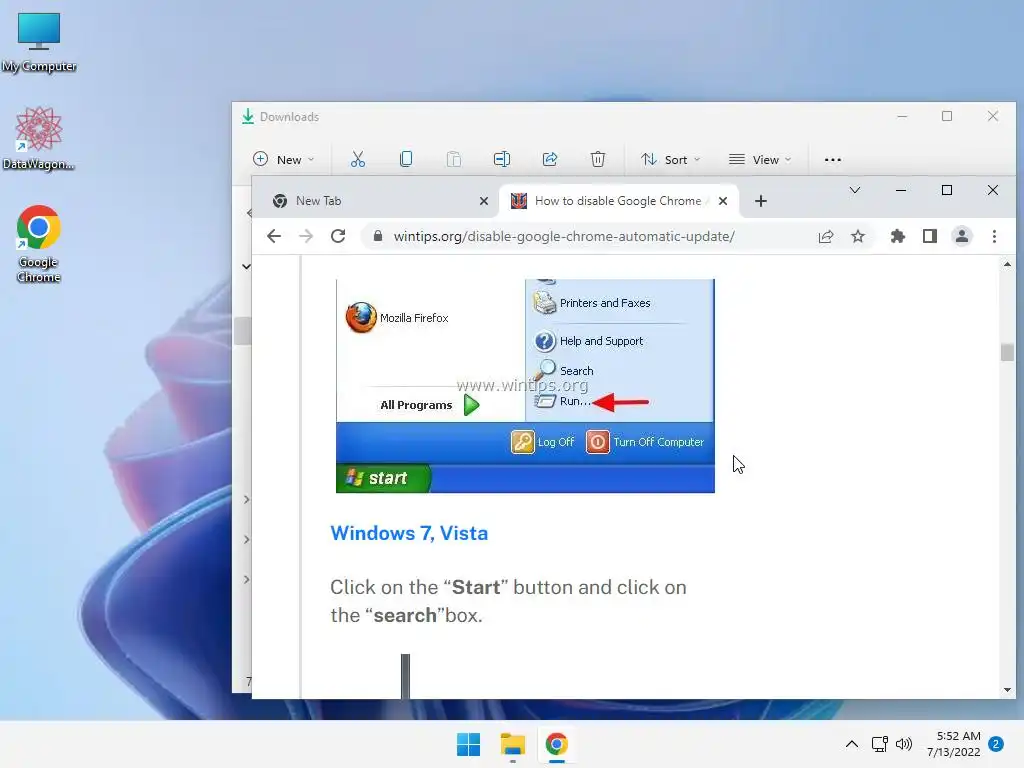This screenshot has height=768, width=1024.
Task: Click Chrome icon on taskbar
Action: tap(556, 744)
